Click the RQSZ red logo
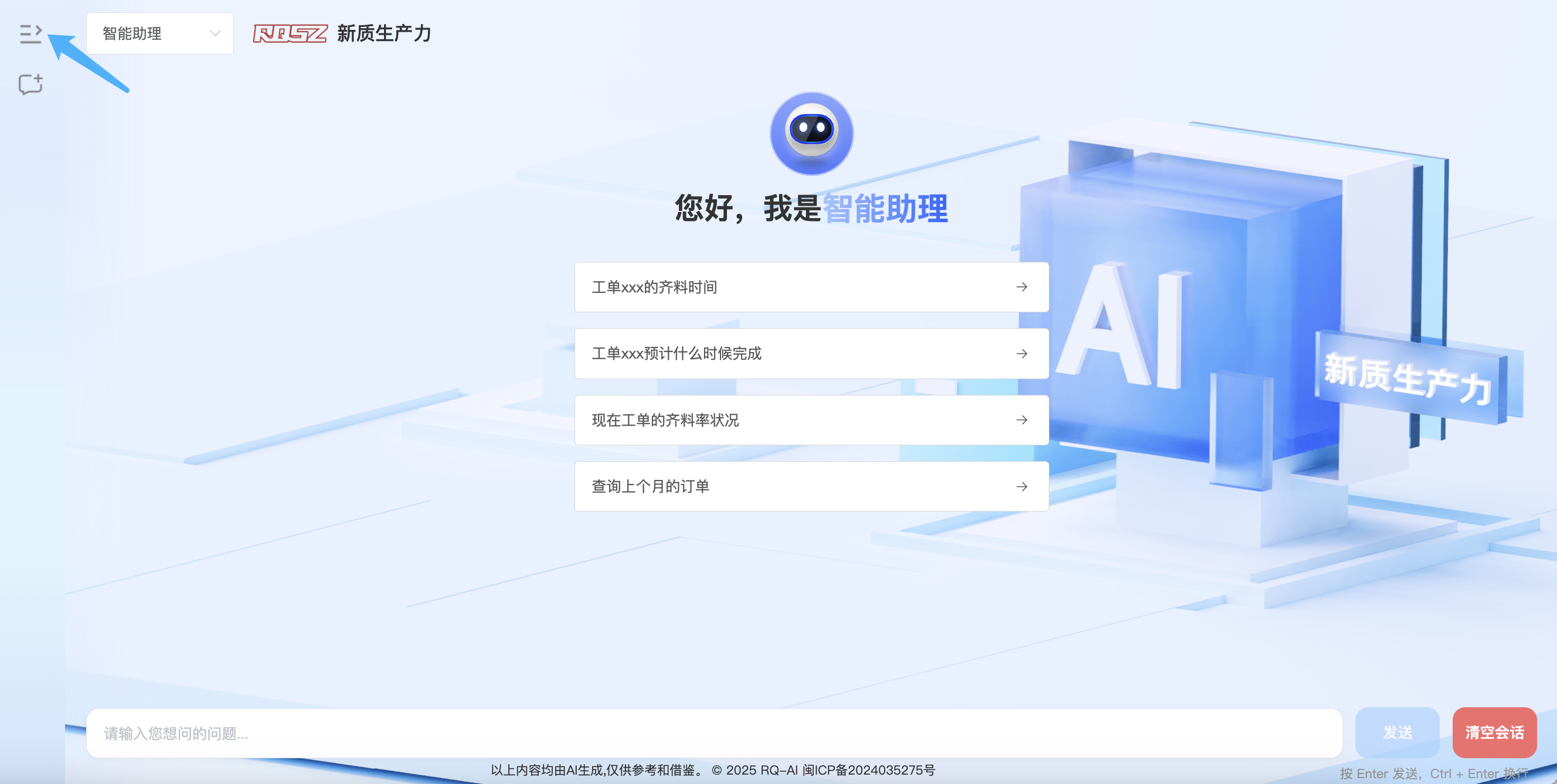This screenshot has height=784, width=1557. (x=290, y=34)
